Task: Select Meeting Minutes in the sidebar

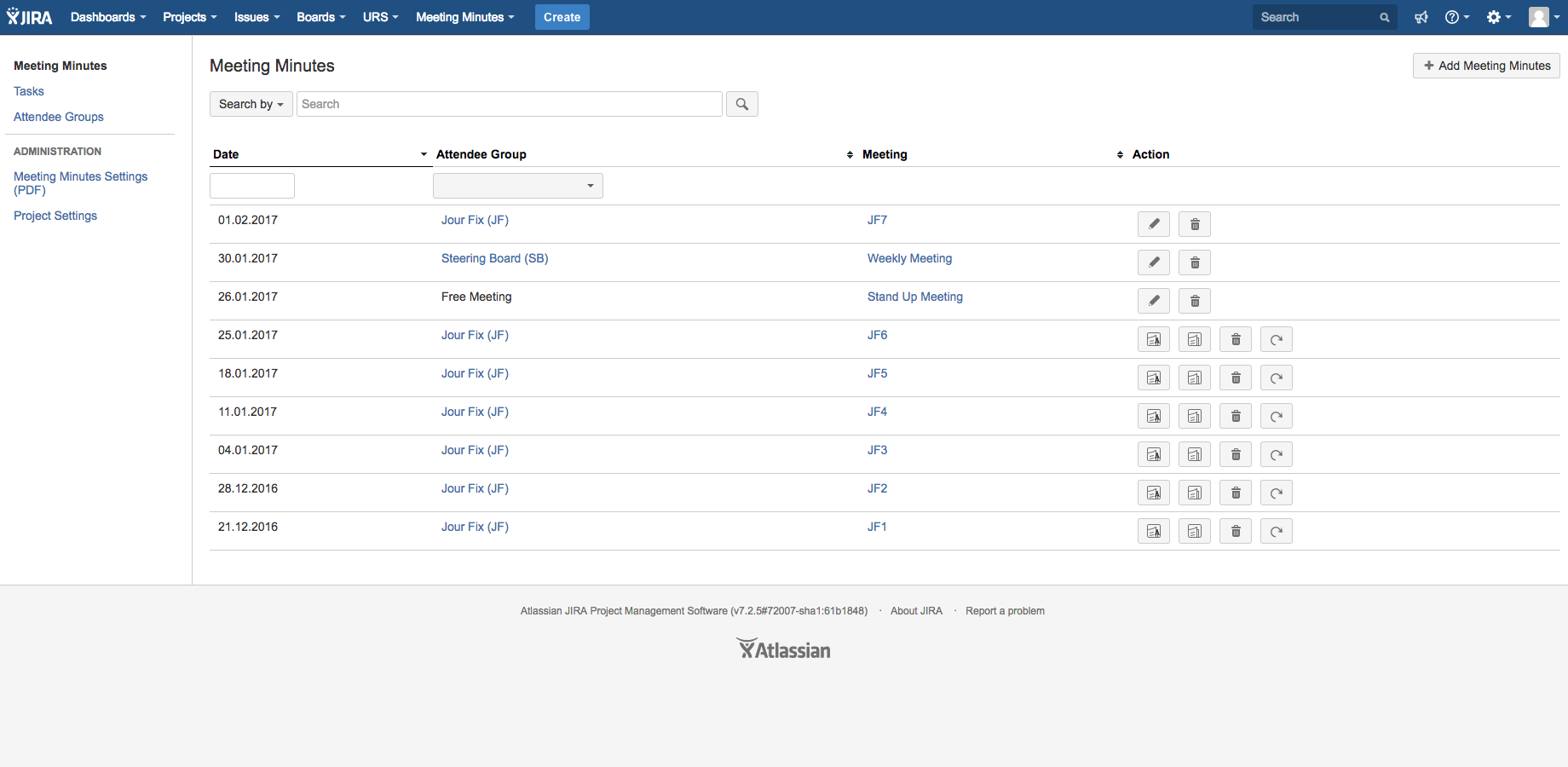Action: [61, 66]
